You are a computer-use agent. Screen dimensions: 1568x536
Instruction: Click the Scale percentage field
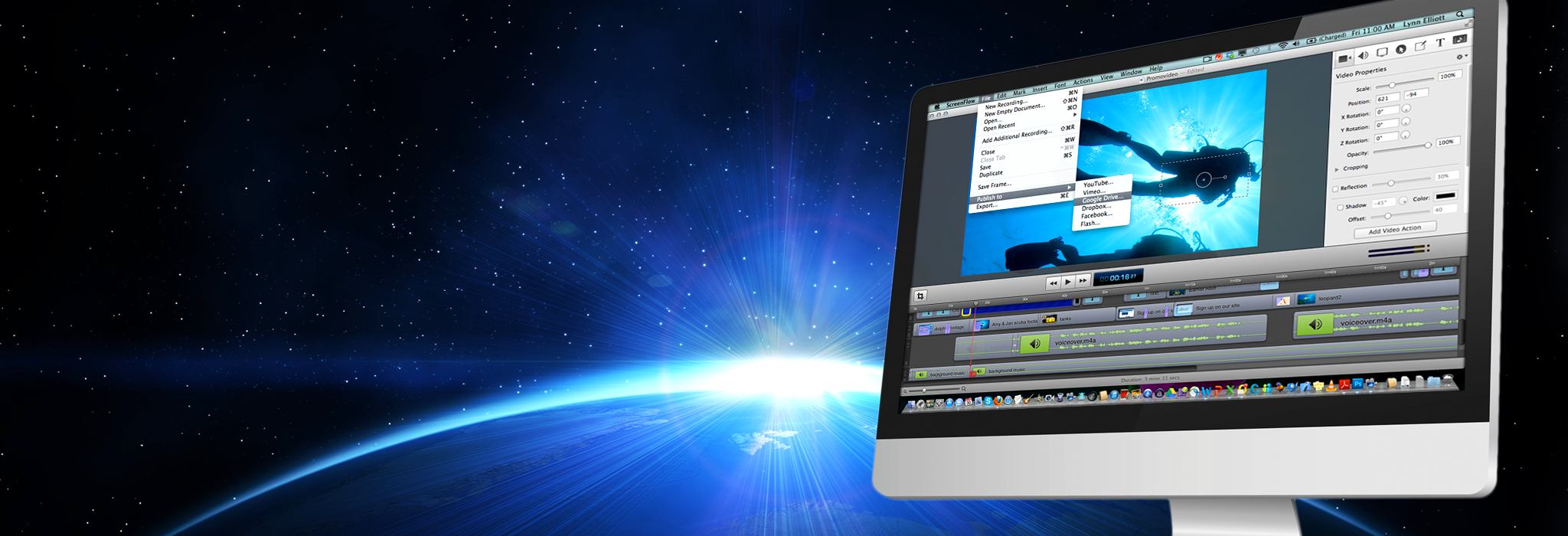(x=1449, y=75)
